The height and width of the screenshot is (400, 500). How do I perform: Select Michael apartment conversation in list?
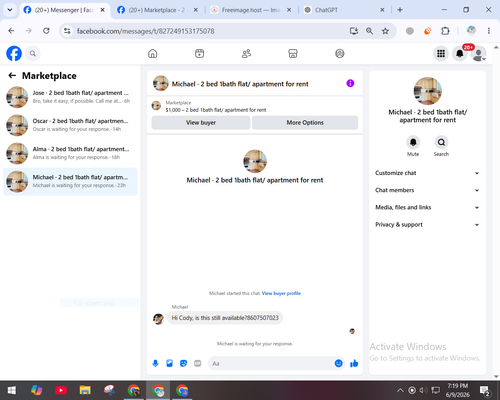point(70,182)
